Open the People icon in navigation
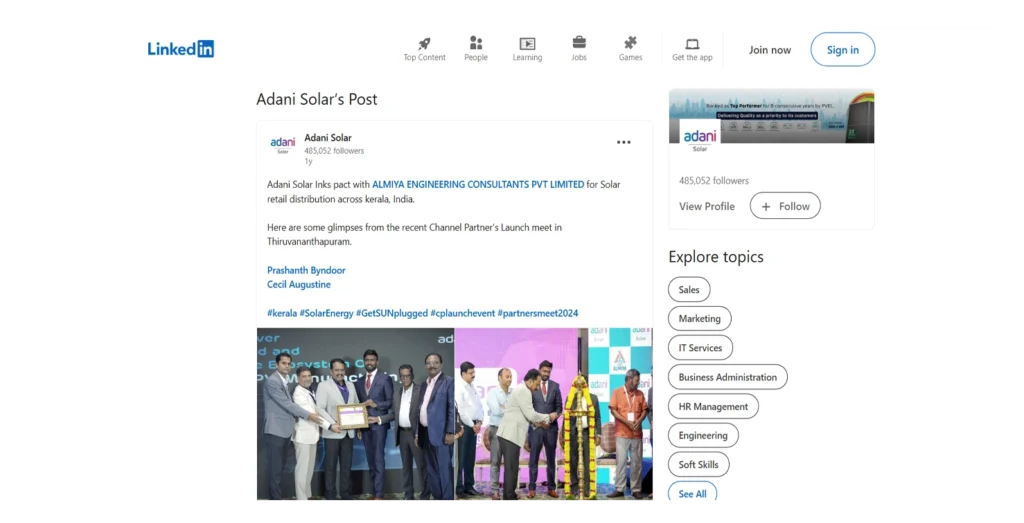This screenshot has height=523, width=1024. (476, 44)
